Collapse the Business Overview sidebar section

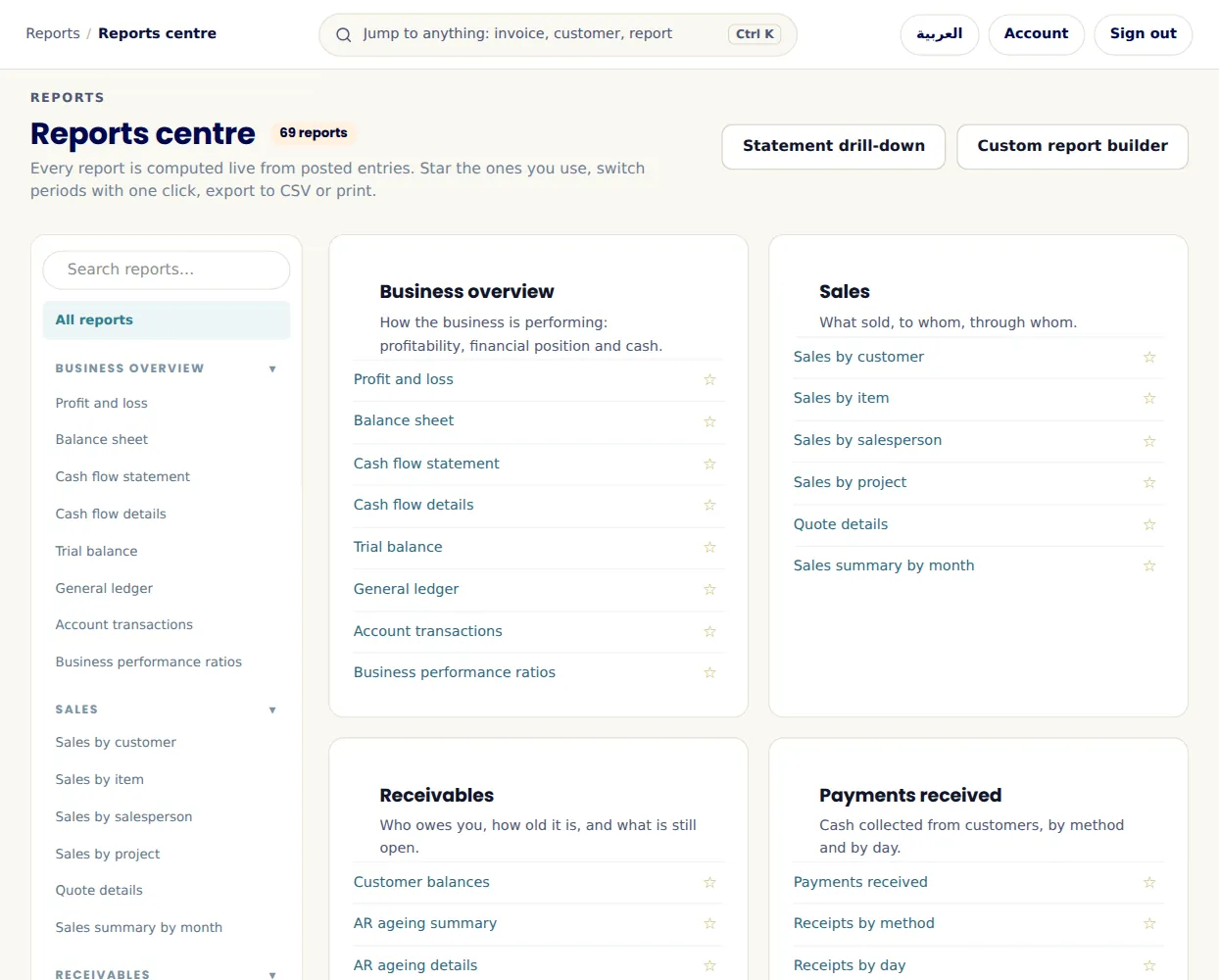pos(272,369)
